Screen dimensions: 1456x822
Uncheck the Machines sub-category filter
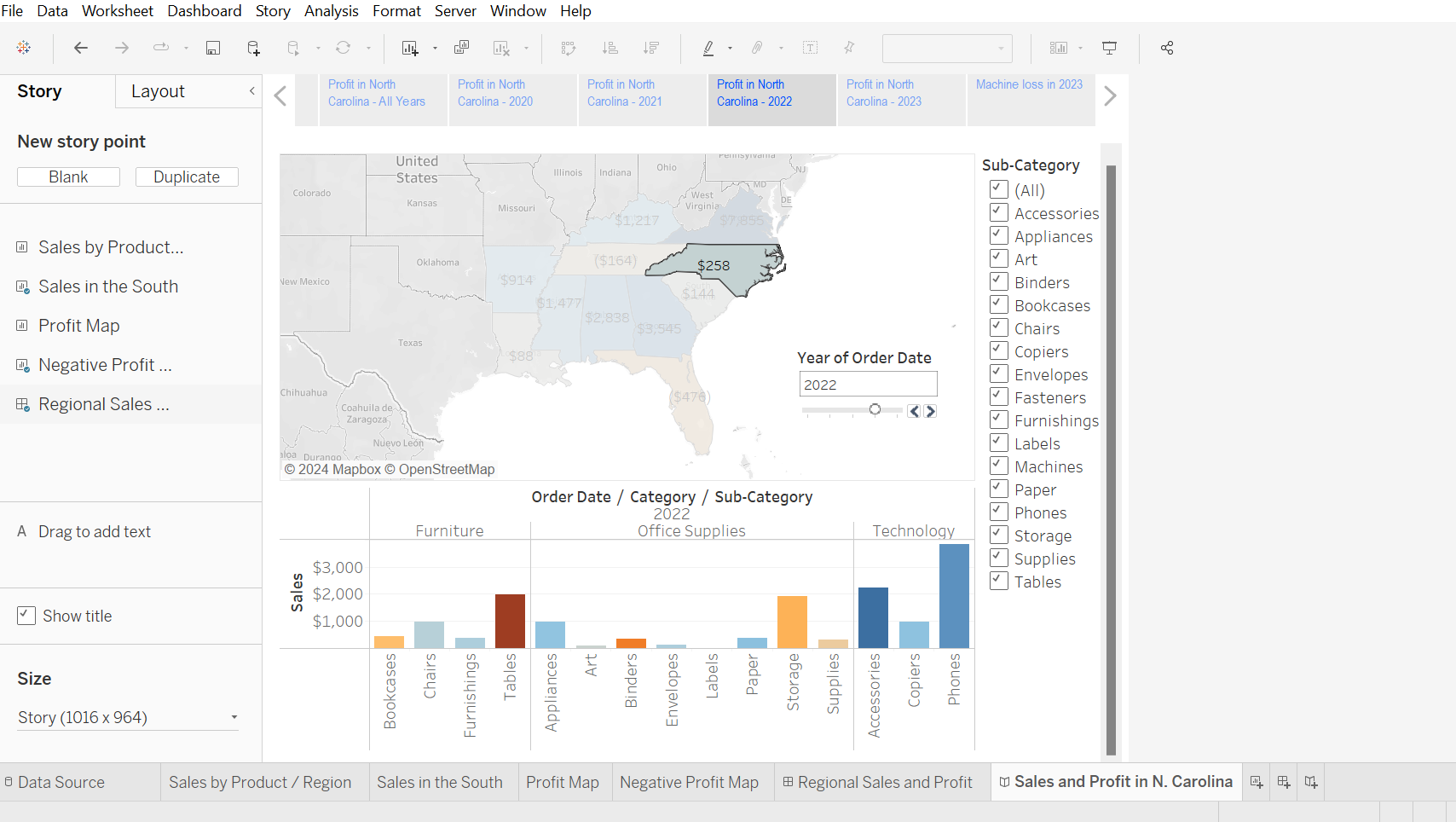click(999, 466)
